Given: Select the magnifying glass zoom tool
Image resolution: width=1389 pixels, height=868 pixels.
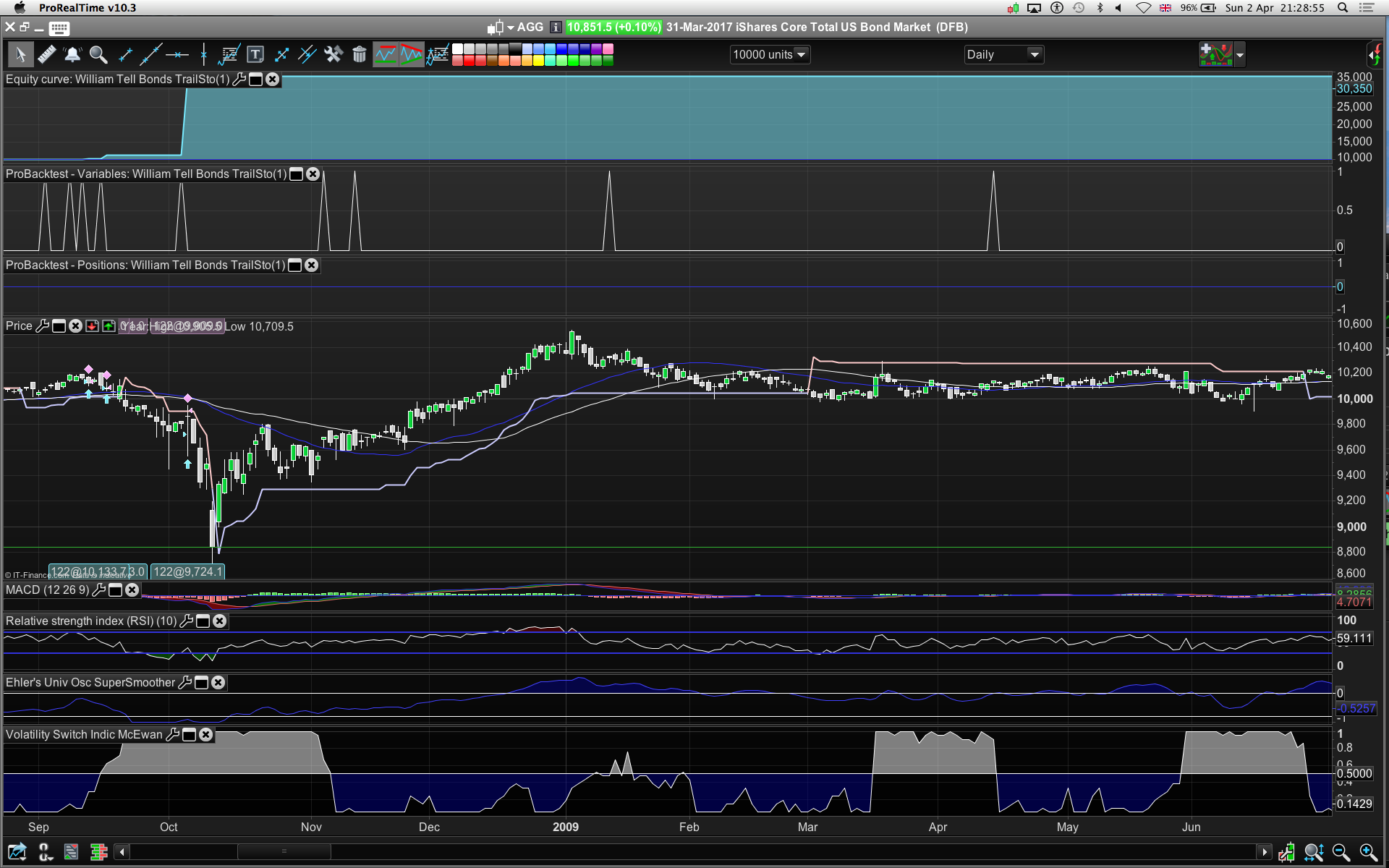Looking at the screenshot, I should click(x=98, y=54).
